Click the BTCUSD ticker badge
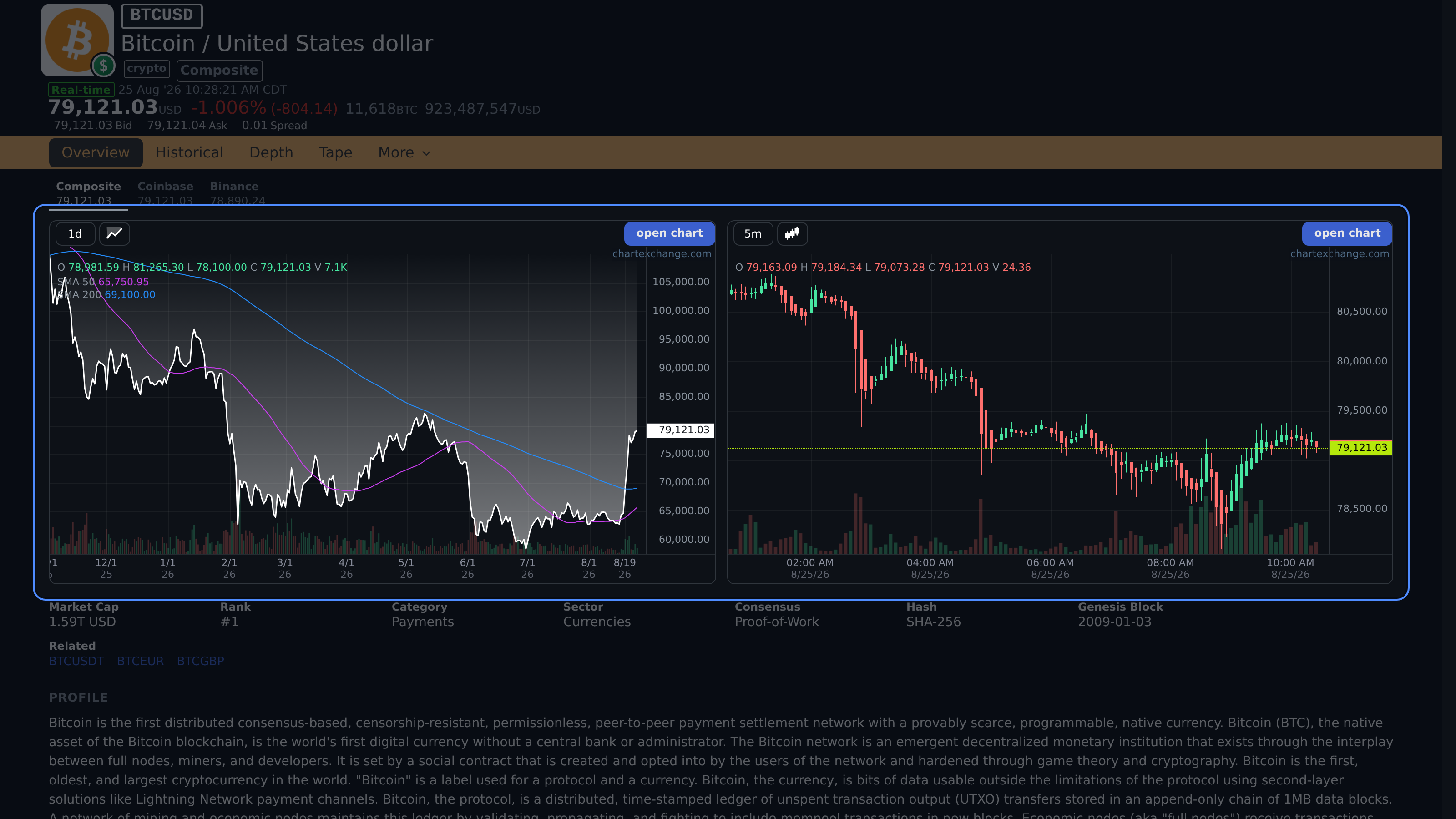Screen dimensions: 1456x819 162,15
